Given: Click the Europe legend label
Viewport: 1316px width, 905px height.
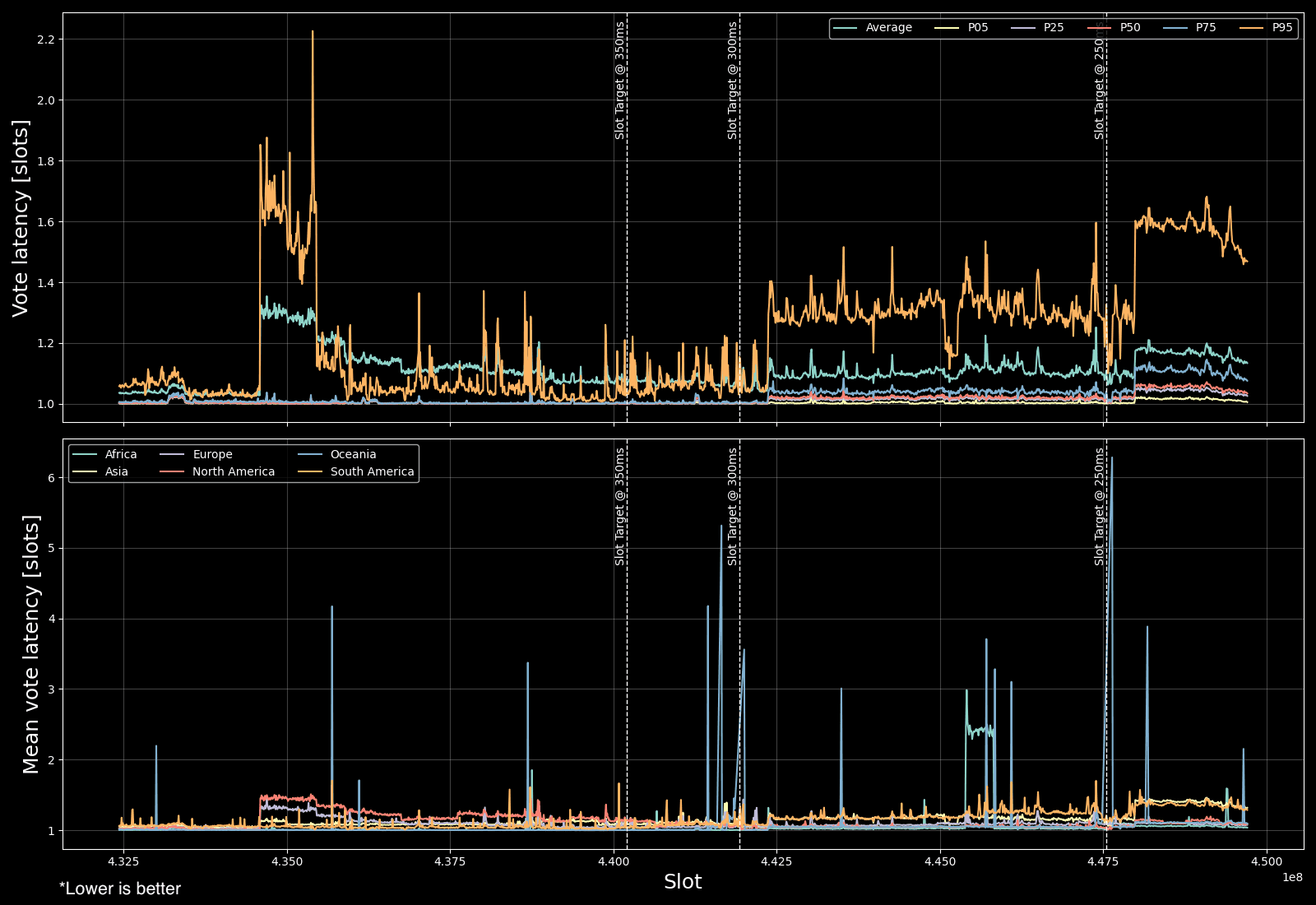Looking at the screenshot, I should (212, 455).
